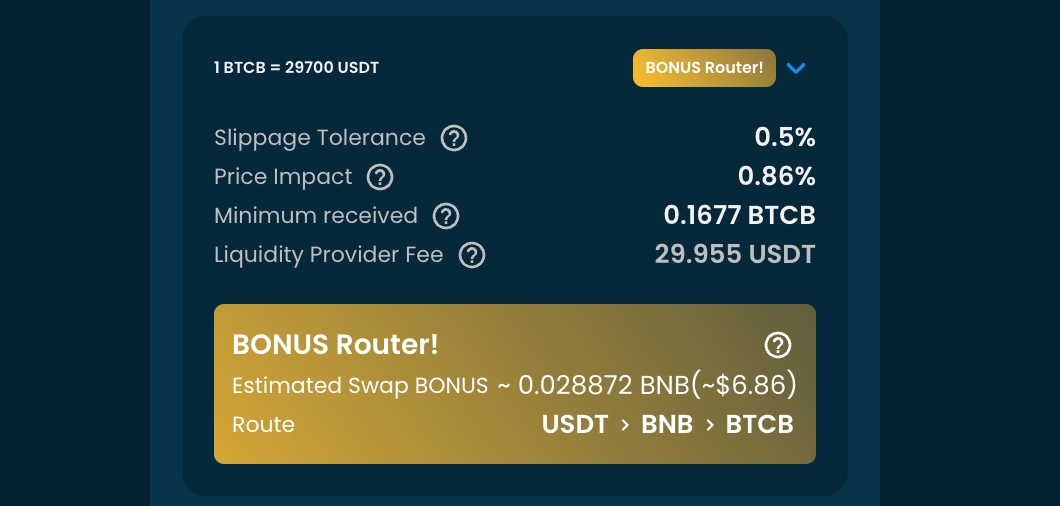Click the Liquidity Provider Fee label
1060x506 pixels.
coord(329,255)
